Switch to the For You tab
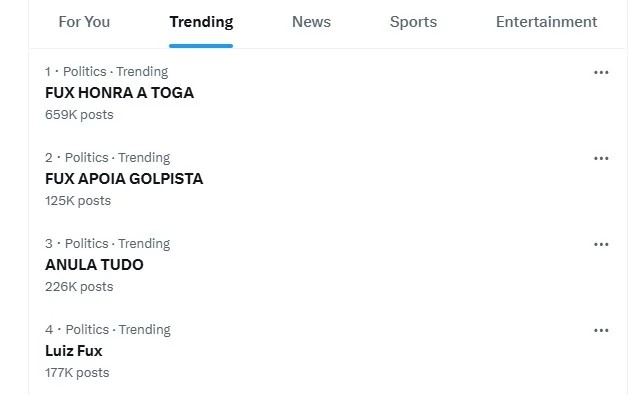This screenshot has height=395, width=644. click(84, 22)
